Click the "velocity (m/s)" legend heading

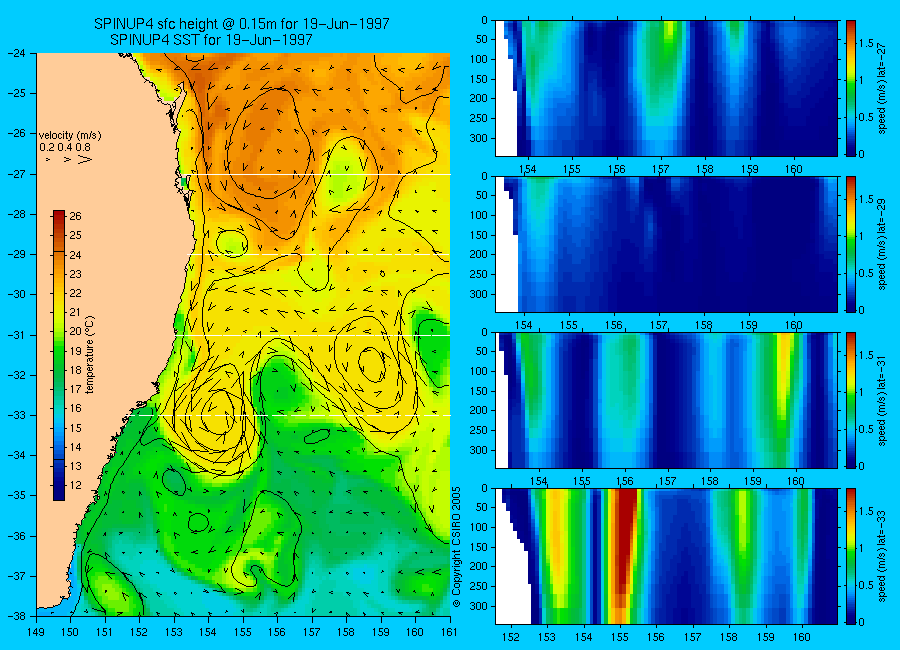point(70,136)
